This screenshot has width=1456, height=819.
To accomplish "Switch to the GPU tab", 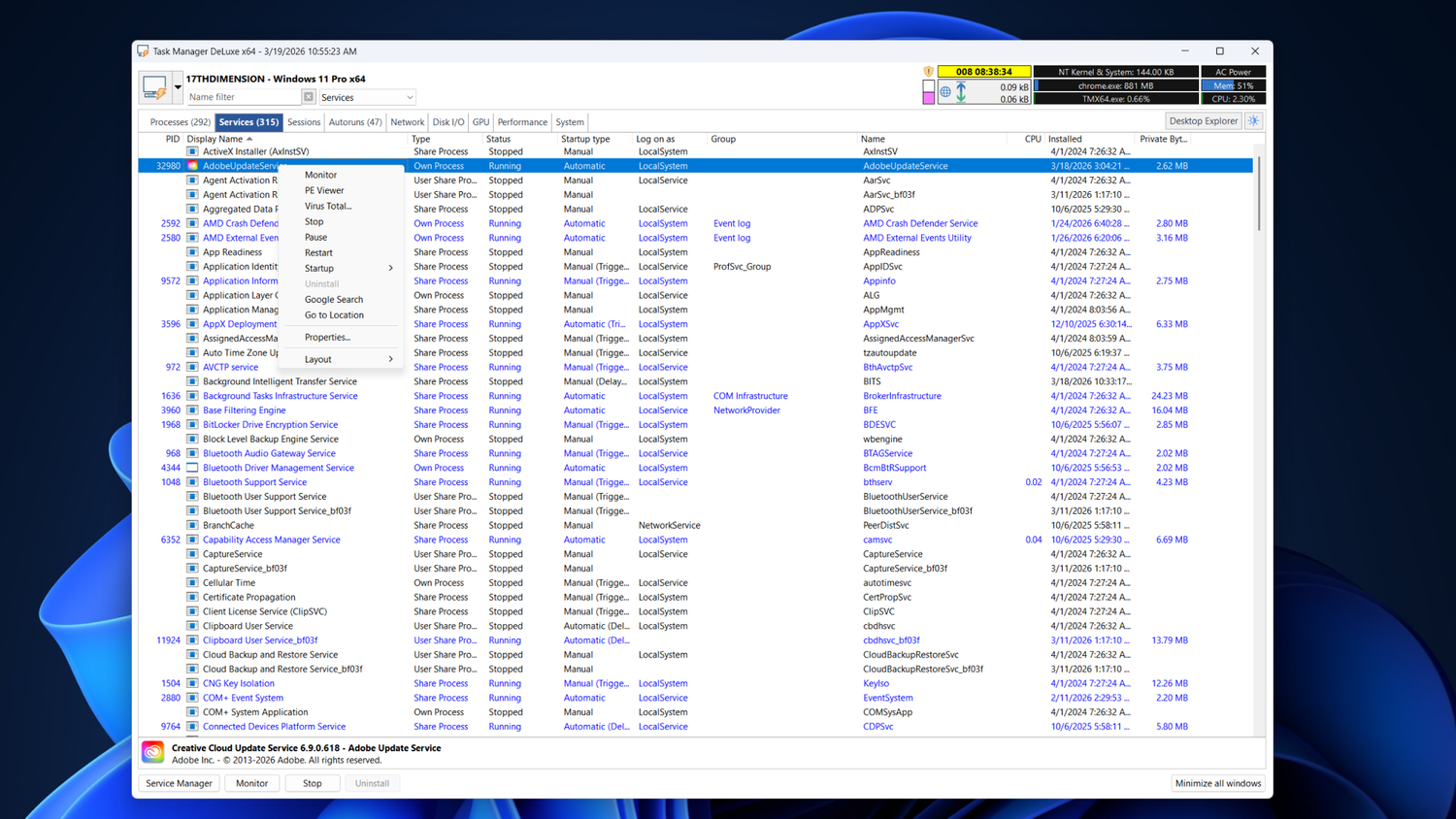I will click(480, 122).
